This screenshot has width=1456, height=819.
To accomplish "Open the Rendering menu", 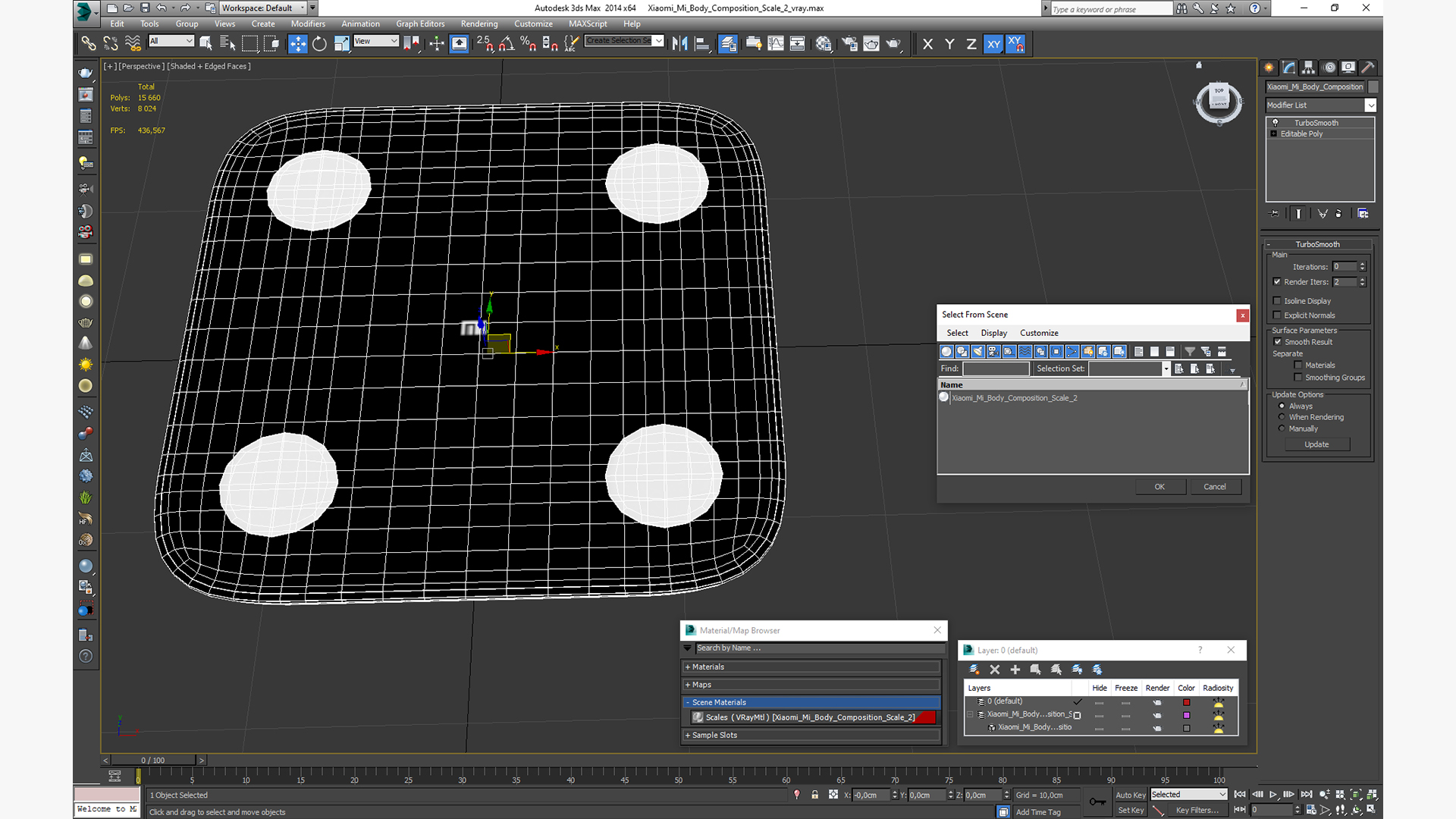I will 479,24.
